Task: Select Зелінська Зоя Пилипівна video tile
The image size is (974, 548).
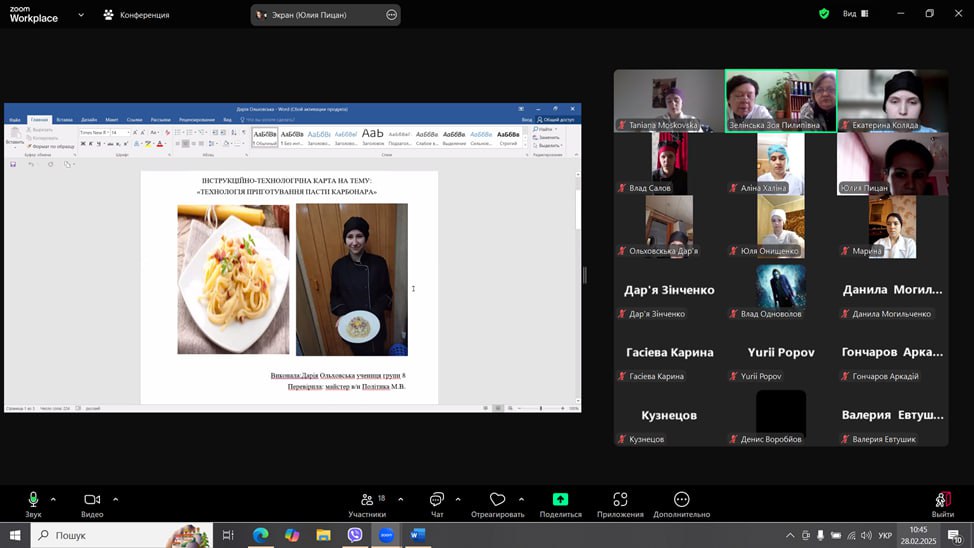Action: click(780, 100)
